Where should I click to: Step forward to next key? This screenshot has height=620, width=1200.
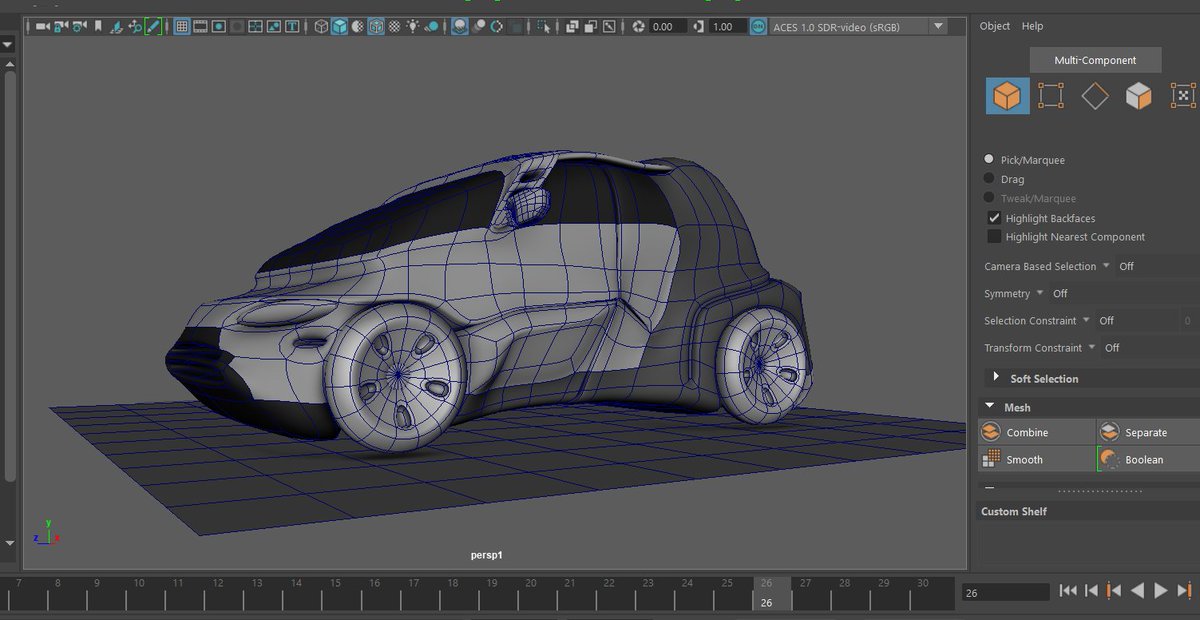1184,591
